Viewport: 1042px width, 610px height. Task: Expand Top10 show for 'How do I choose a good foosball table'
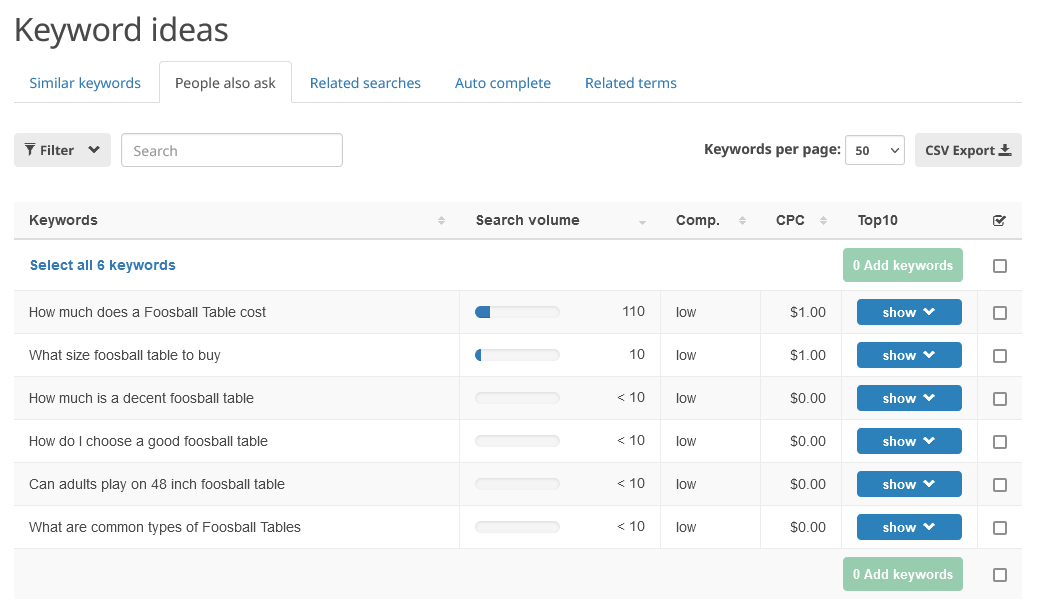(x=909, y=441)
